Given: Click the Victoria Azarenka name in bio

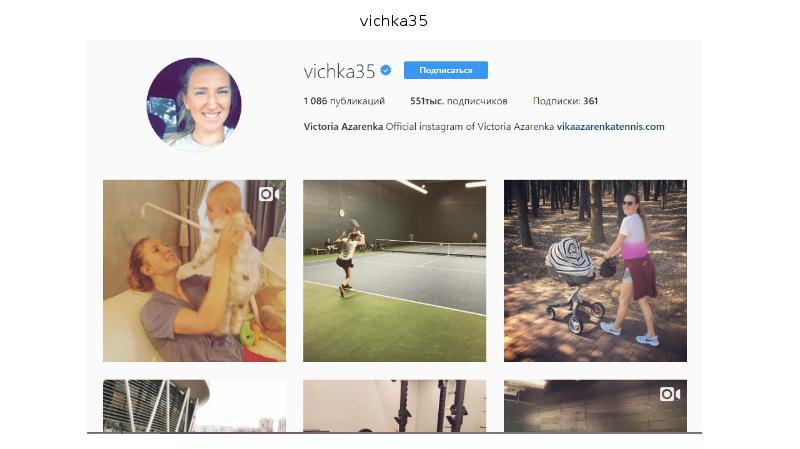Looking at the screenshot, I should (343, 127).
